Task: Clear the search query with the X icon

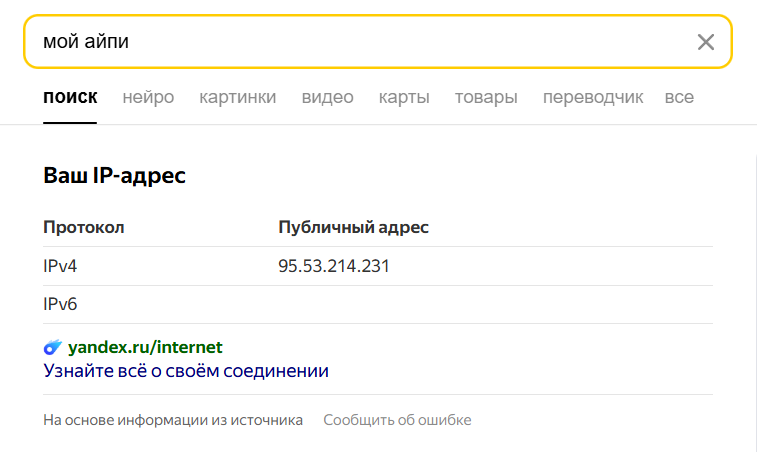Action: (x=706, y=41)
